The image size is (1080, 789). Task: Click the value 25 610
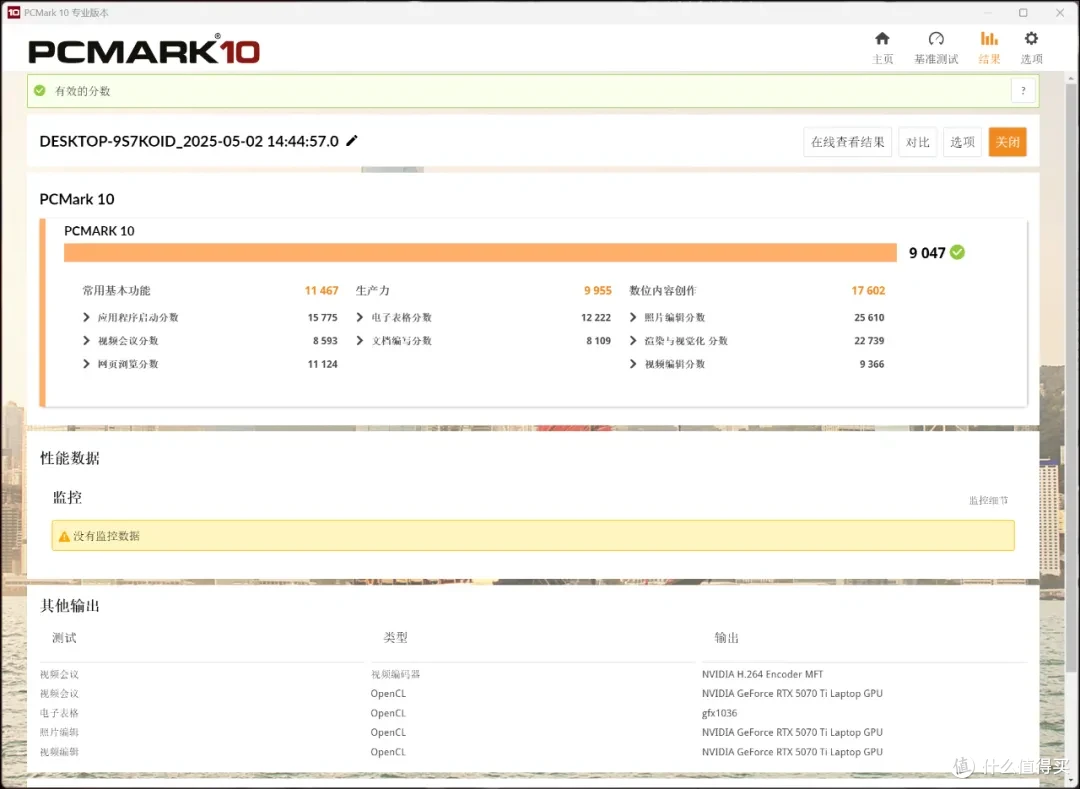tap(869, 317)
